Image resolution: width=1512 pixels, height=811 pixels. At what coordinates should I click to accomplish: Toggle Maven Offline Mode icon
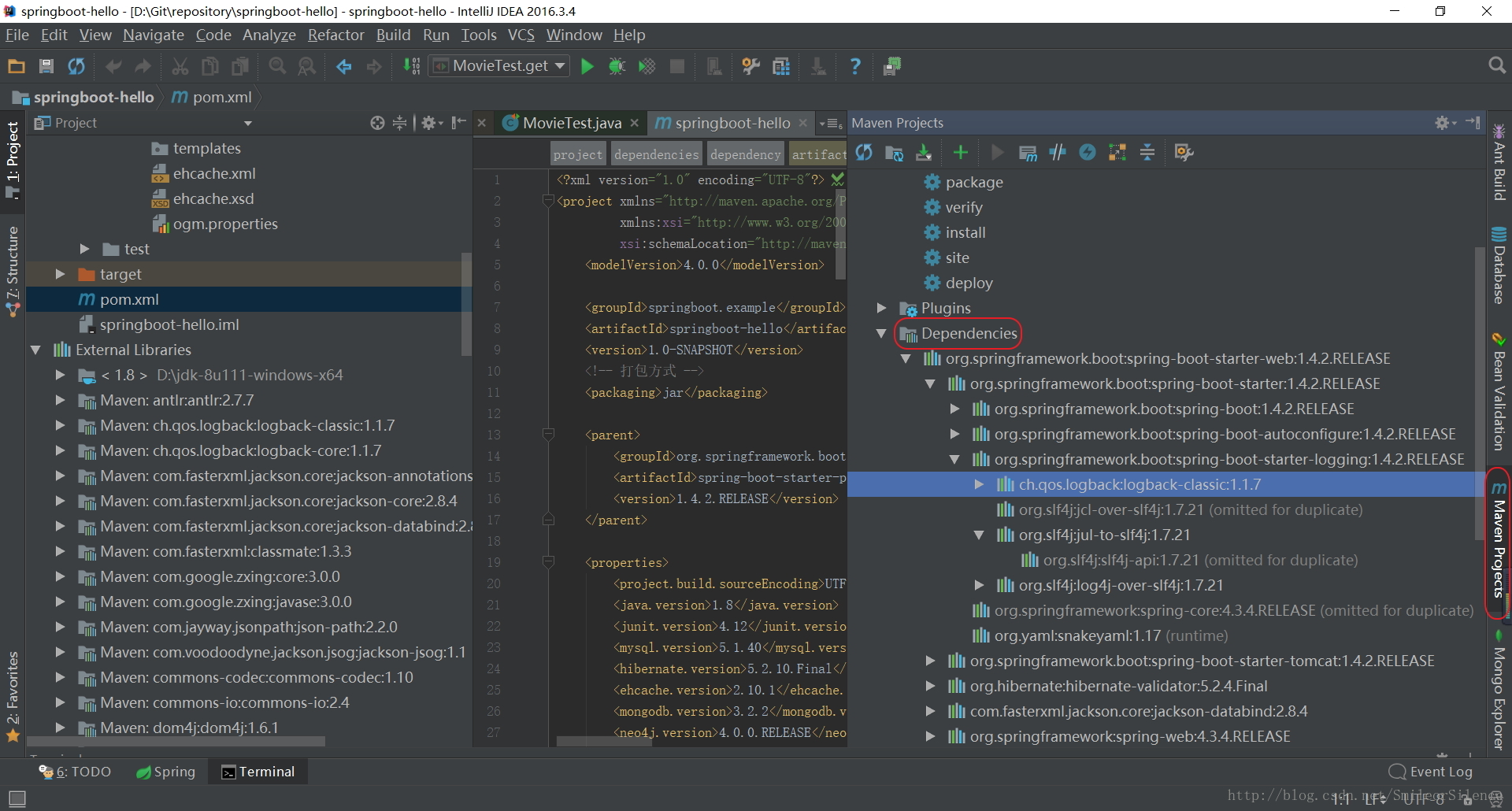point(1058,152)
